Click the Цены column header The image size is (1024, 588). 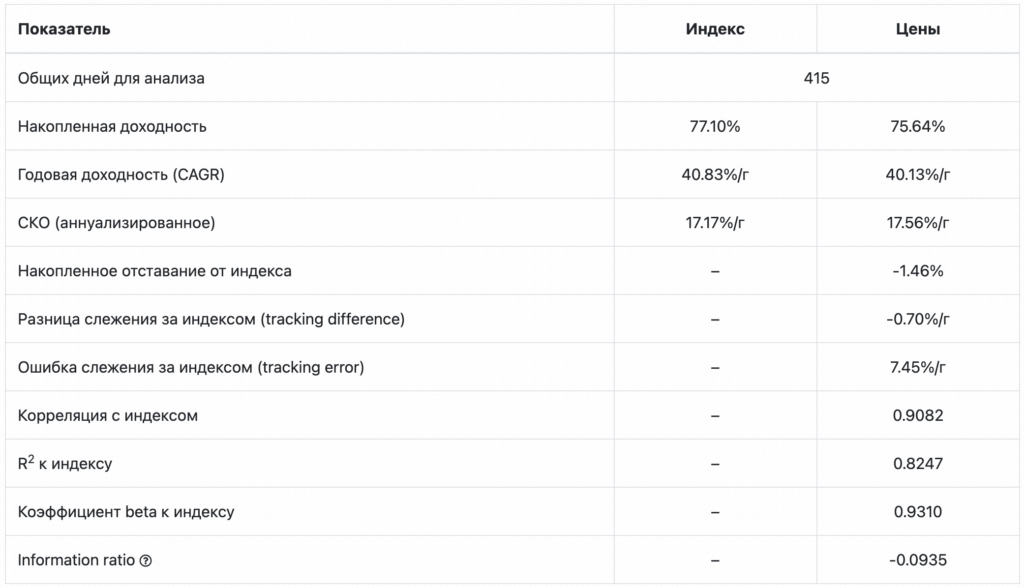[x=918, y=29]
